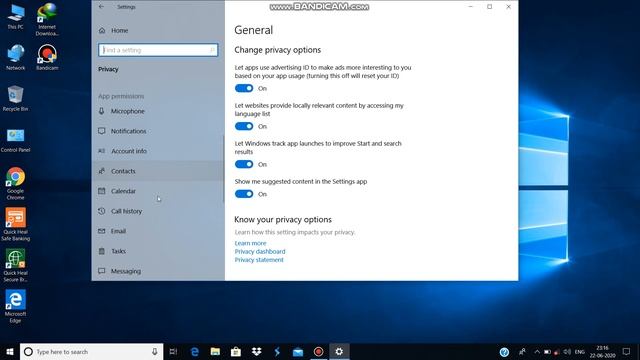Open the Privacy dashboard link
Viewport: 640px width, 360px height.
click(260, 251)
